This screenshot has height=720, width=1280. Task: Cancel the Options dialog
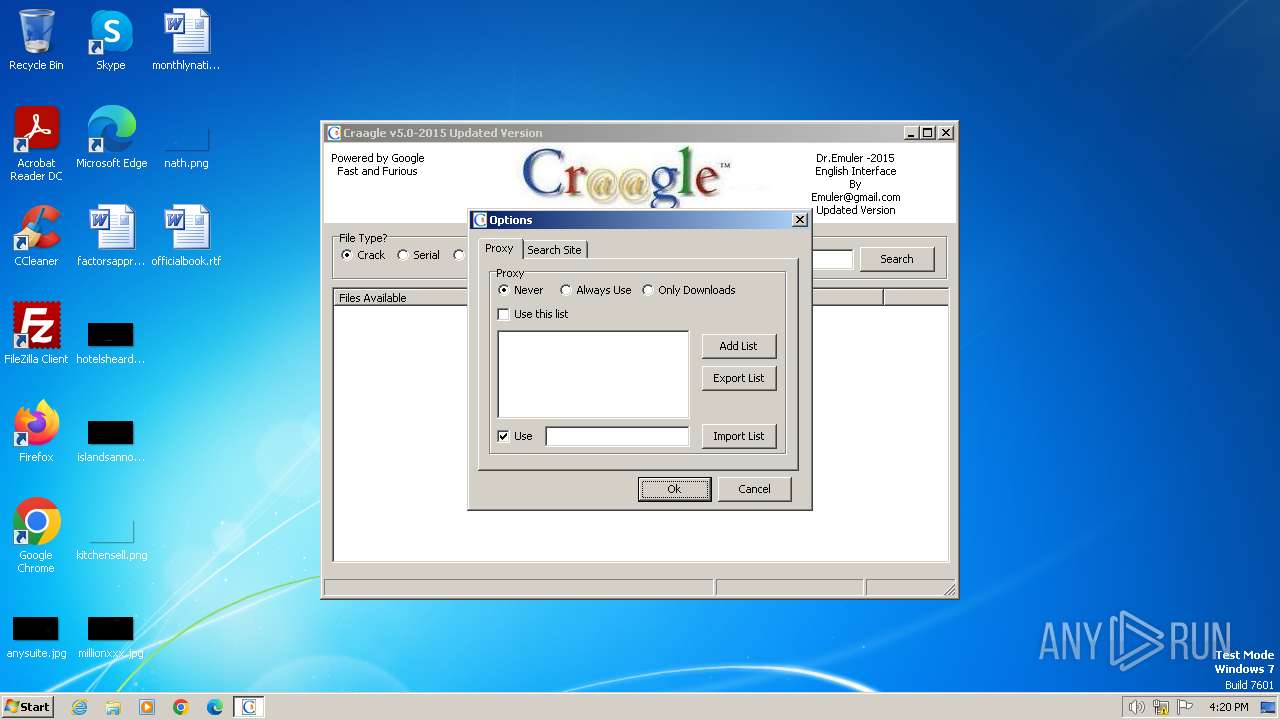[x=754, y=489]
